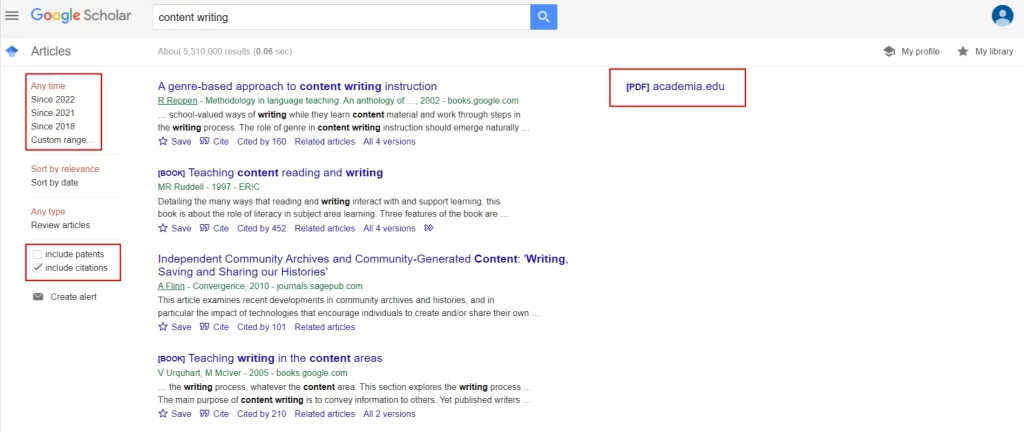Click the My profile link
This screenshot has height=432, width=1024.
(920, 52)
